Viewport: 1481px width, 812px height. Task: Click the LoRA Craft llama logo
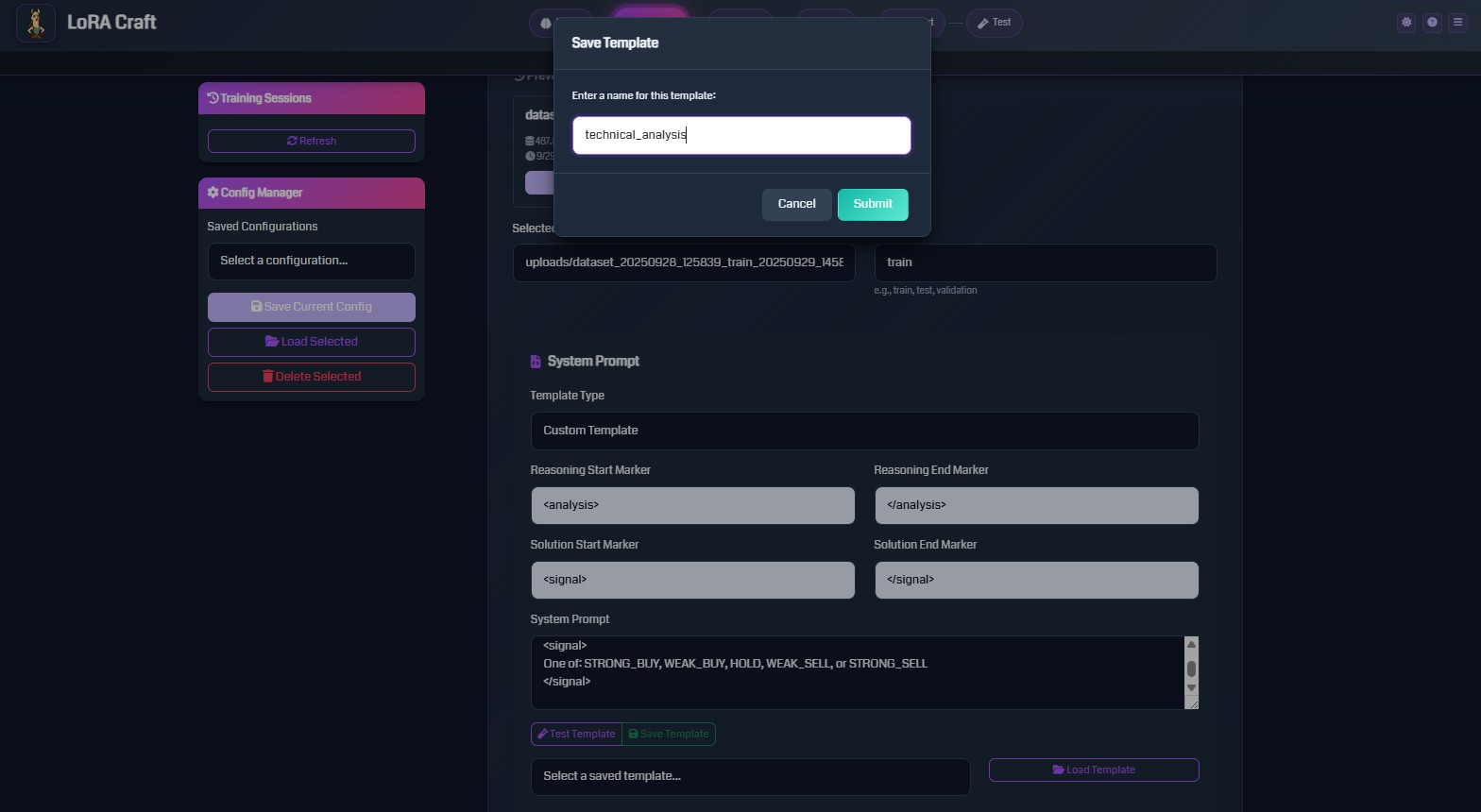pos(36,24)
